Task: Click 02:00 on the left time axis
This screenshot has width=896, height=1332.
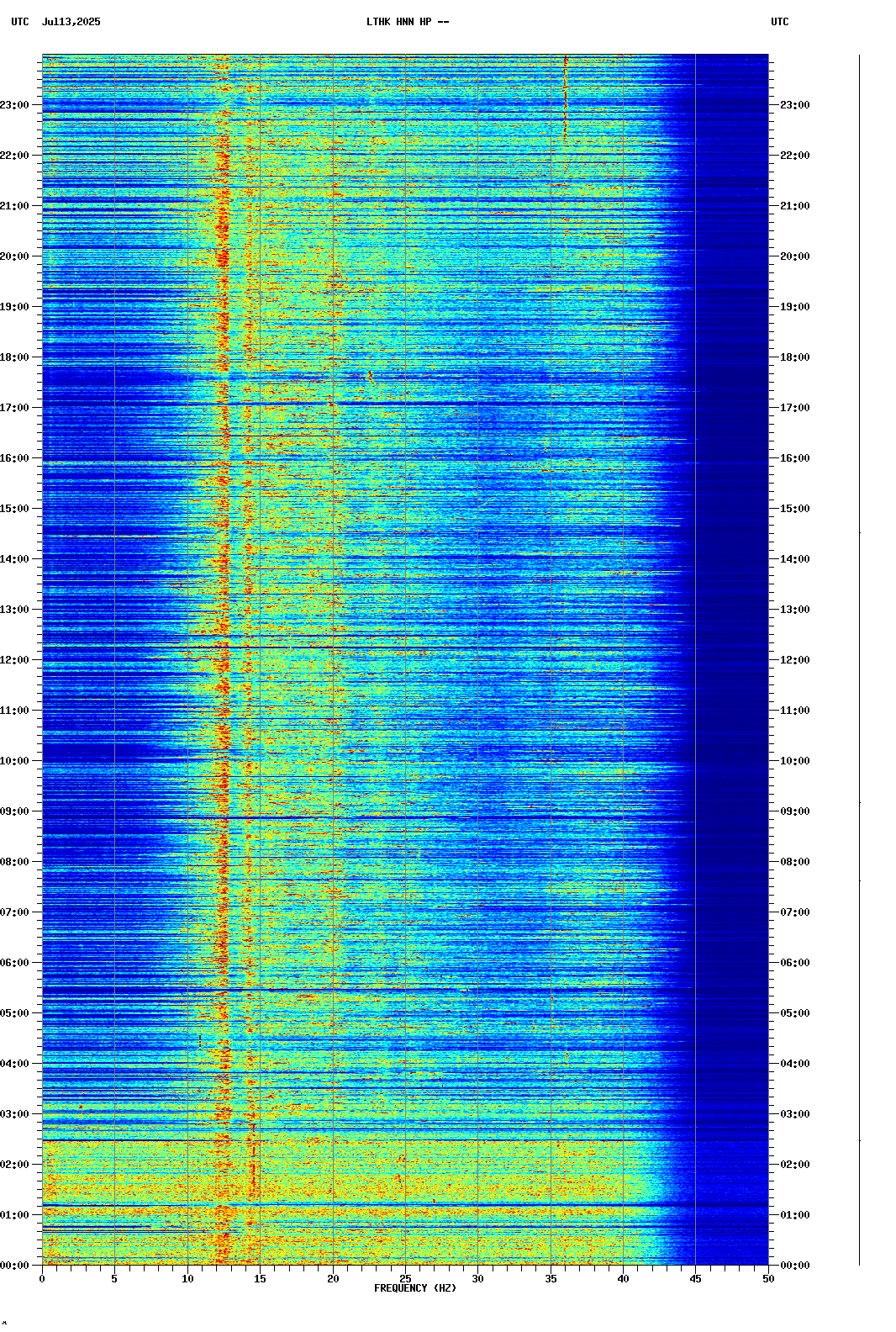Action: point(14,1165)
